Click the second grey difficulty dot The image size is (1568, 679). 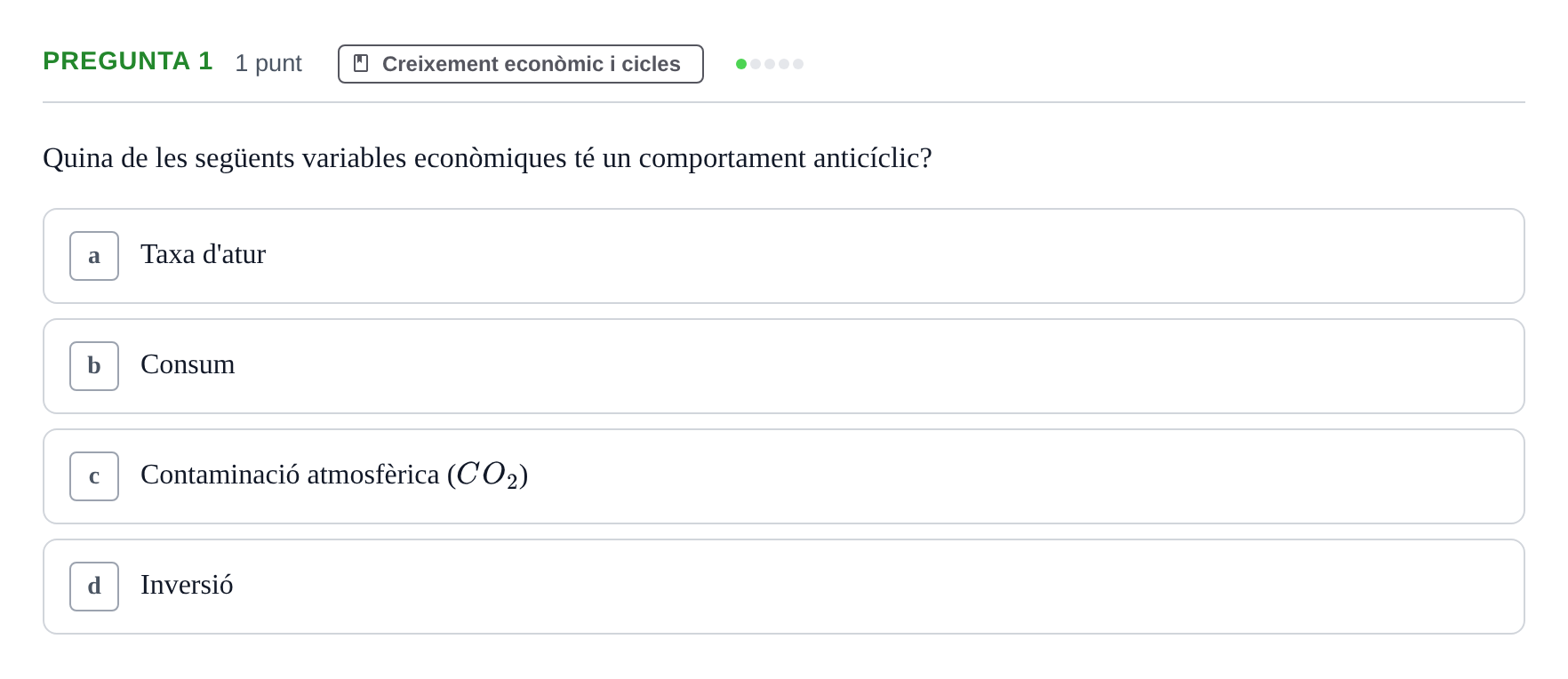(756, 64)
